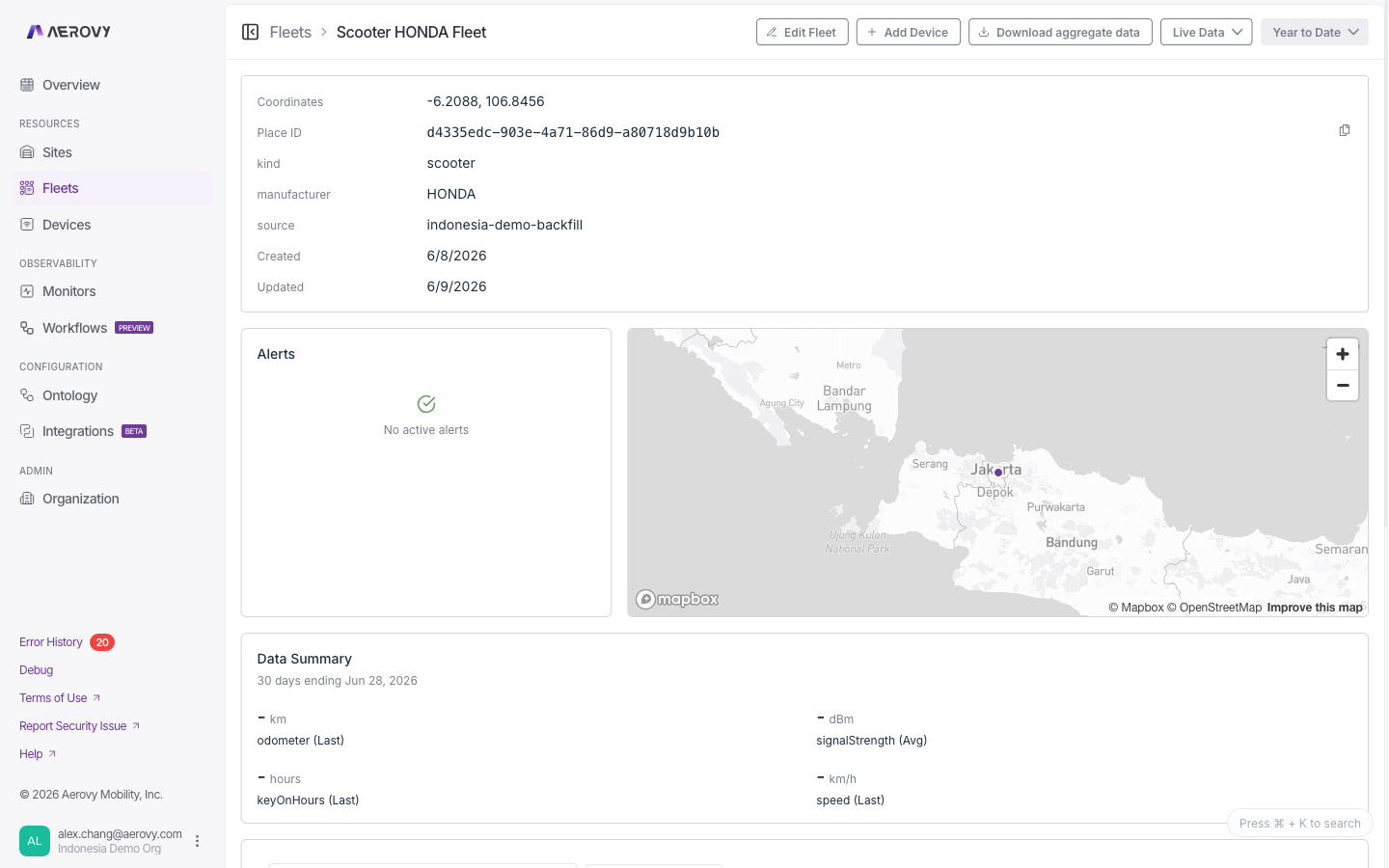Screen dimensions: 1389x868
Task: Go to Sites section
Action: (x=112, y=152)
